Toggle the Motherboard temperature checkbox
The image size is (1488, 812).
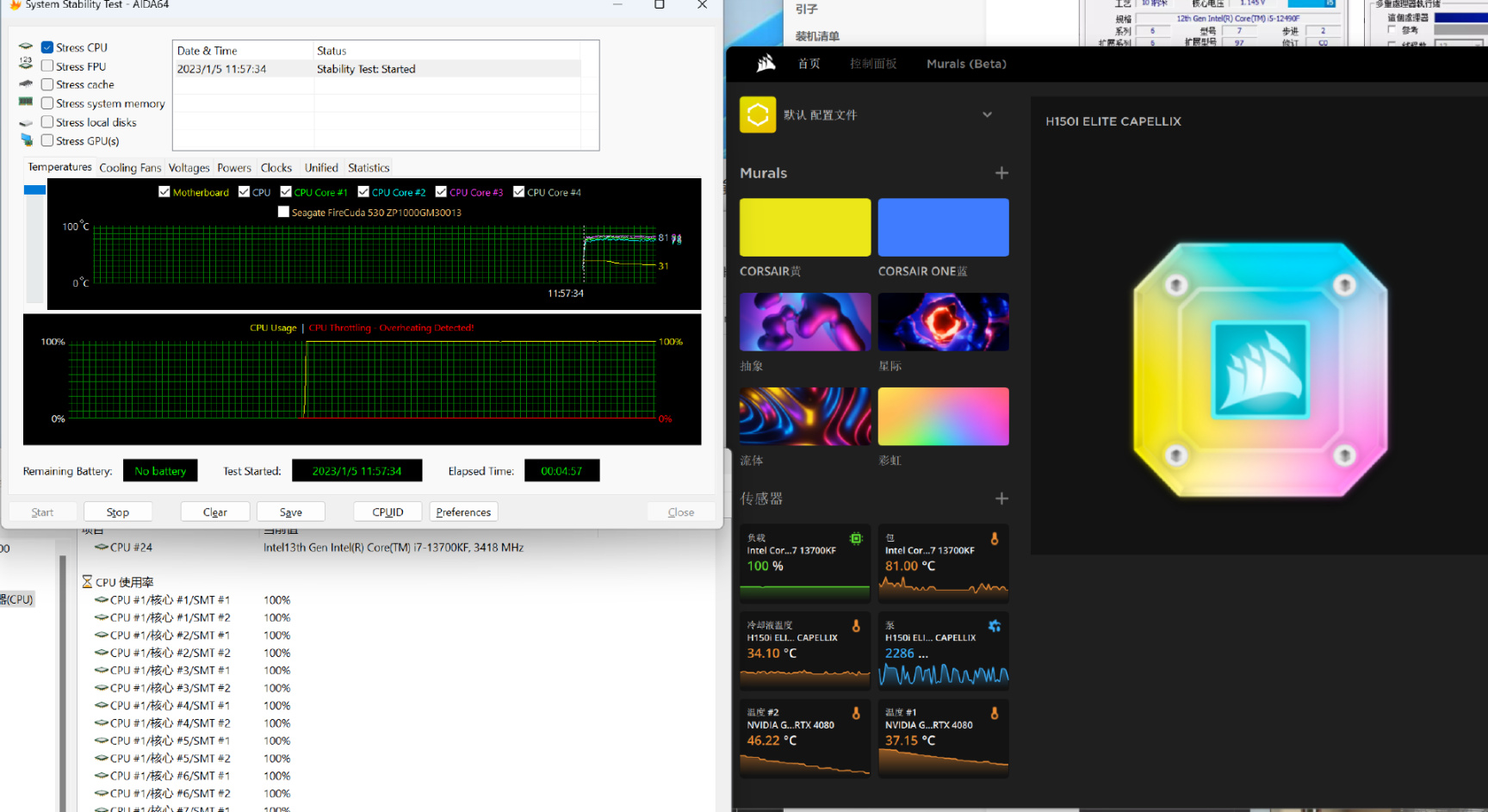tap(164, 192)
